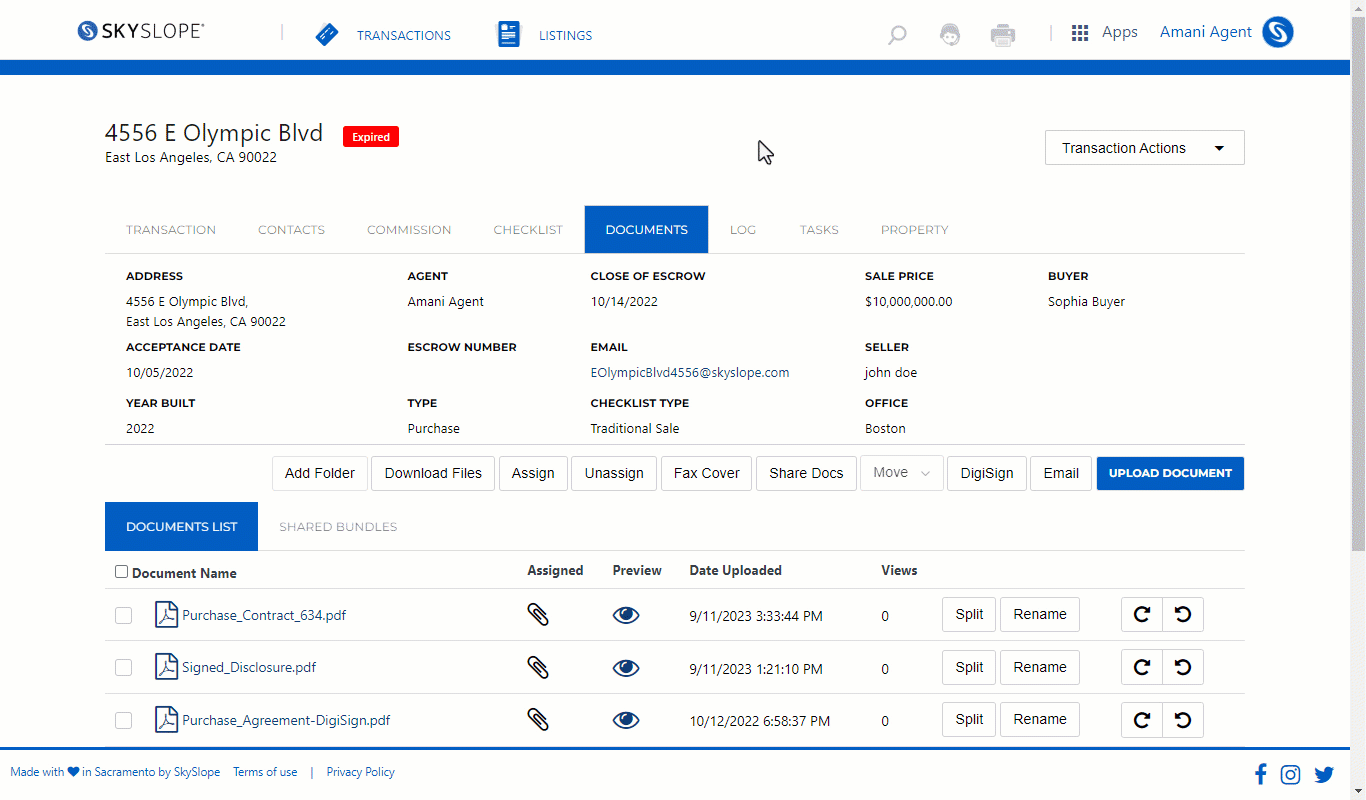Switch to Shared Bundles tab
This screenshot has height=800, width=1366.
click(x=338, y=527)
